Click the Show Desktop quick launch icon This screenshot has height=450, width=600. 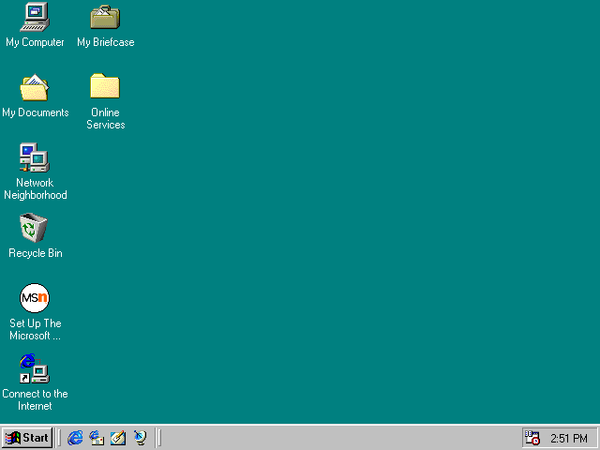click(x=118, y=438)
